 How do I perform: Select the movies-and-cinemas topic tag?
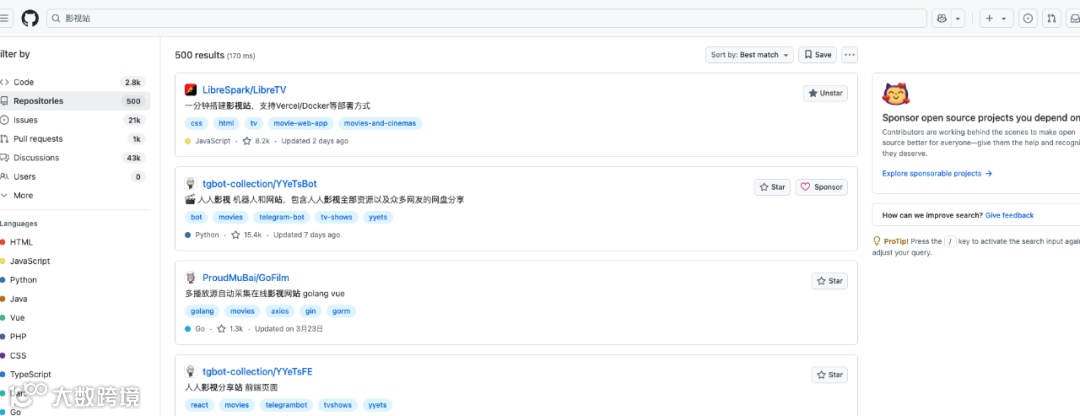point(380,123)
